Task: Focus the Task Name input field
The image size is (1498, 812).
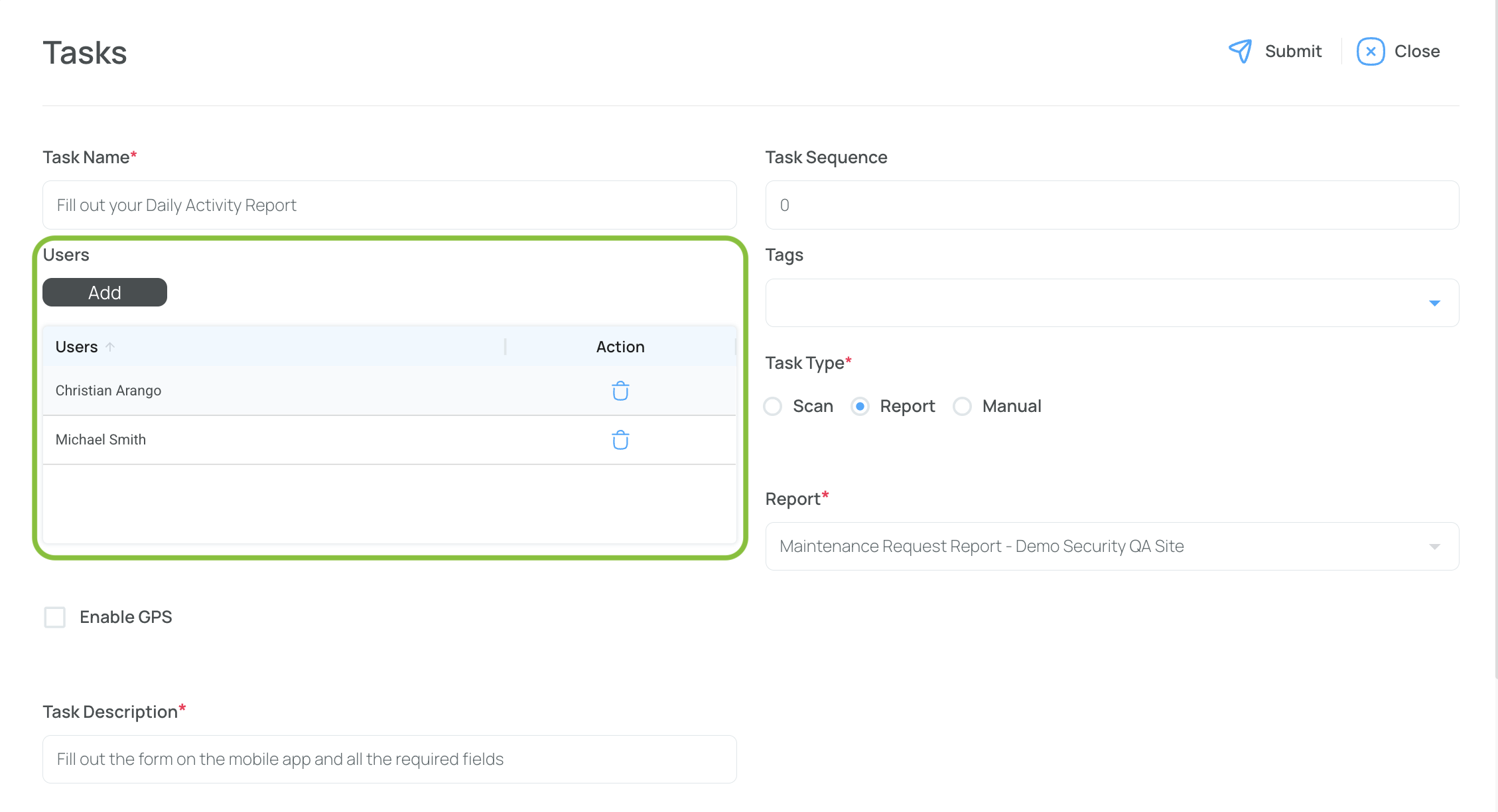Action: [389, 205]
